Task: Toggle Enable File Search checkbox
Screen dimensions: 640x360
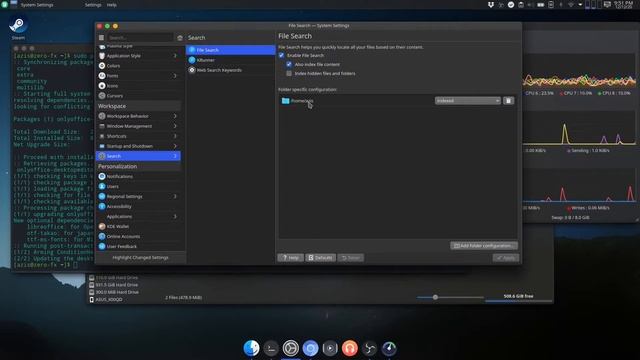Action: pyautogui.click(x=281, y=55)
